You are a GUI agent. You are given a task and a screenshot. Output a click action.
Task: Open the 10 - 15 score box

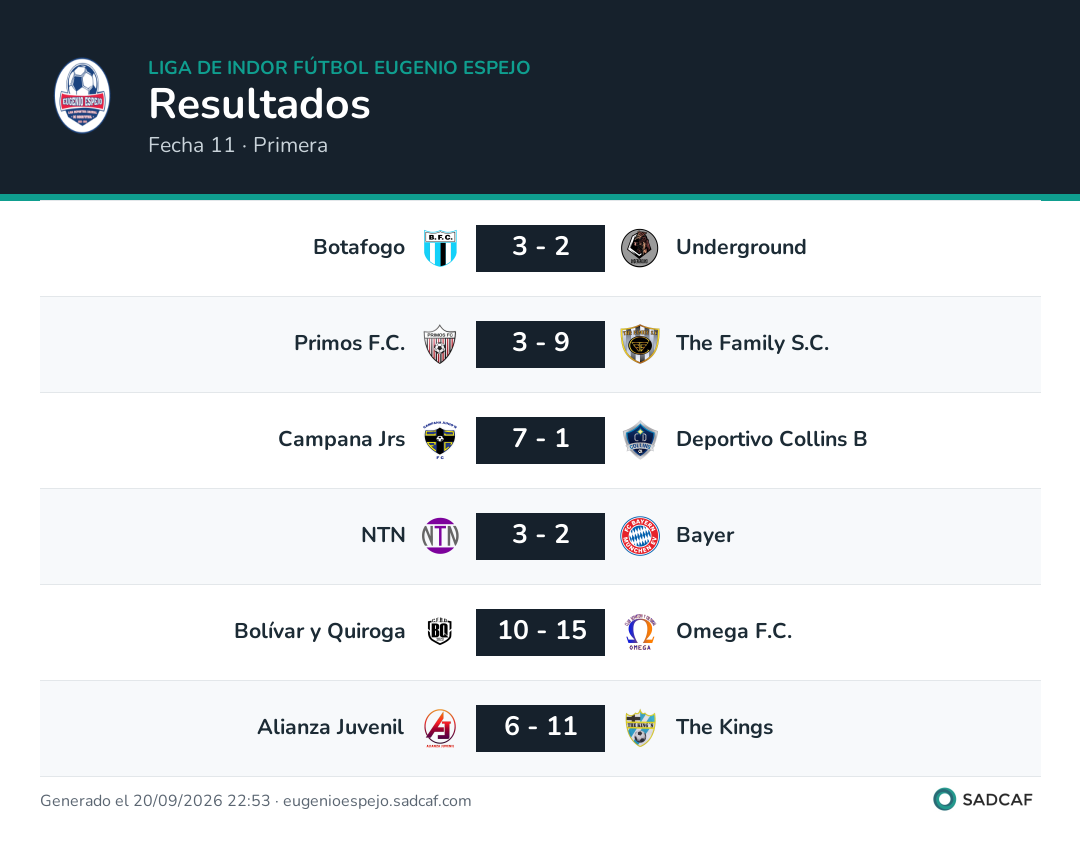(541, 632)
